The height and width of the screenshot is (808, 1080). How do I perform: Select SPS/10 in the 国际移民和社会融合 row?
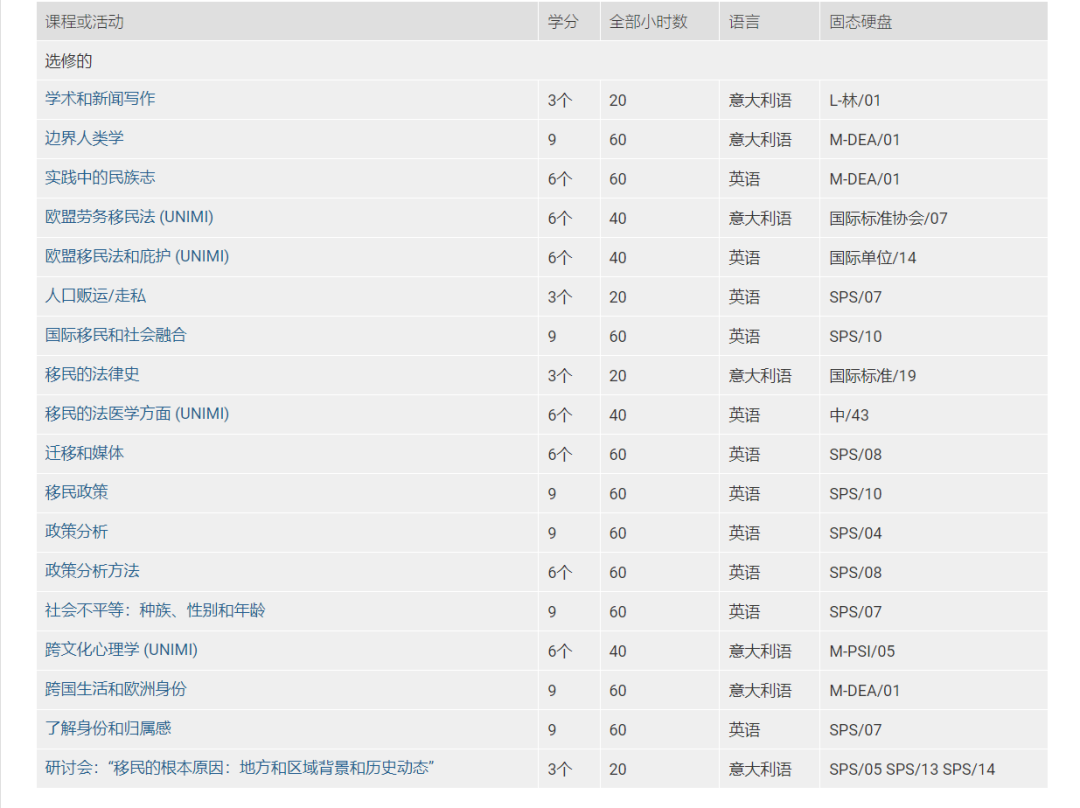pos(855,336)
